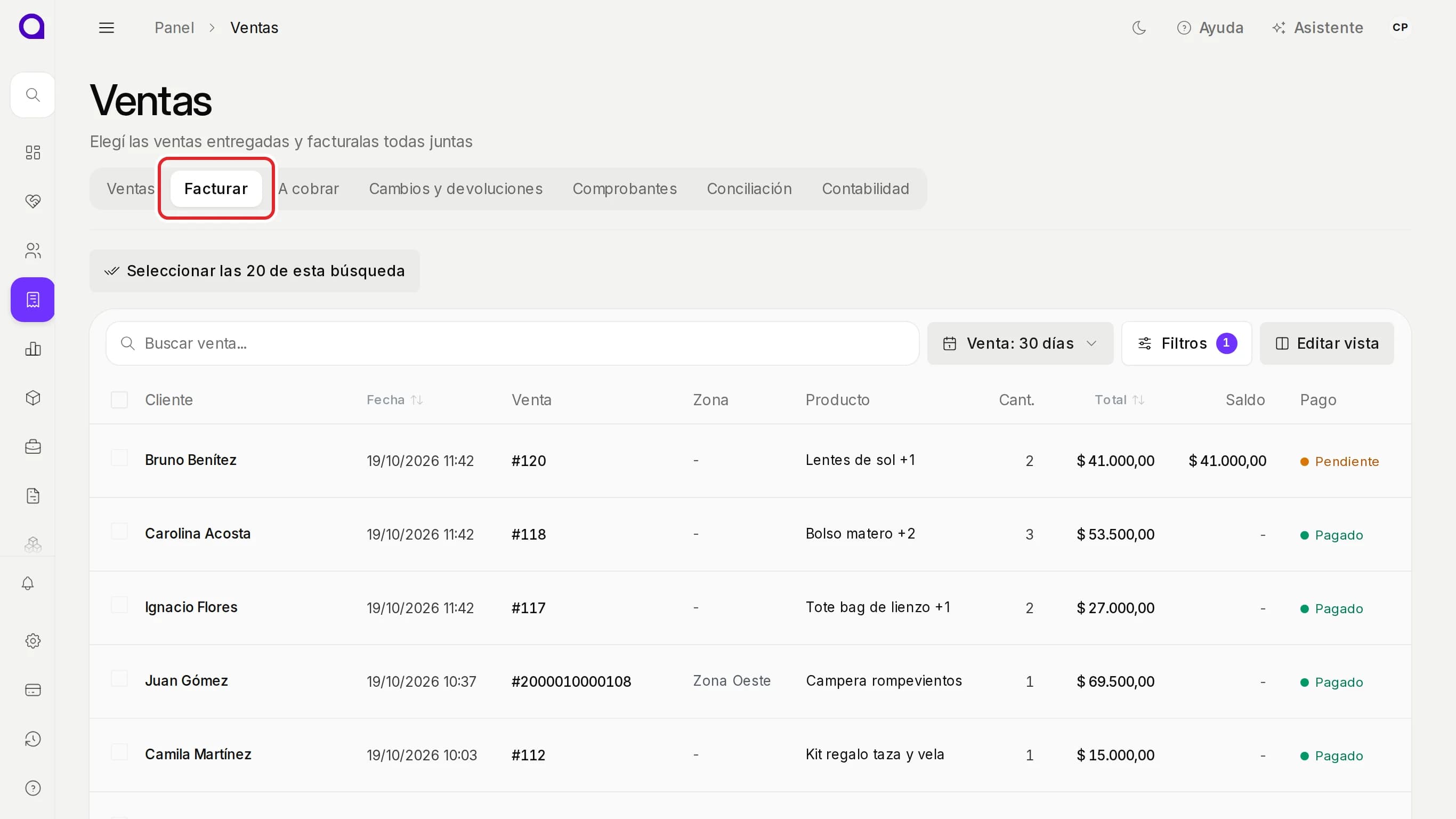Open the dashboard grid icon in sidebar
The width and height of the screenshot is (1456, 819).
(x=33, y=152)
